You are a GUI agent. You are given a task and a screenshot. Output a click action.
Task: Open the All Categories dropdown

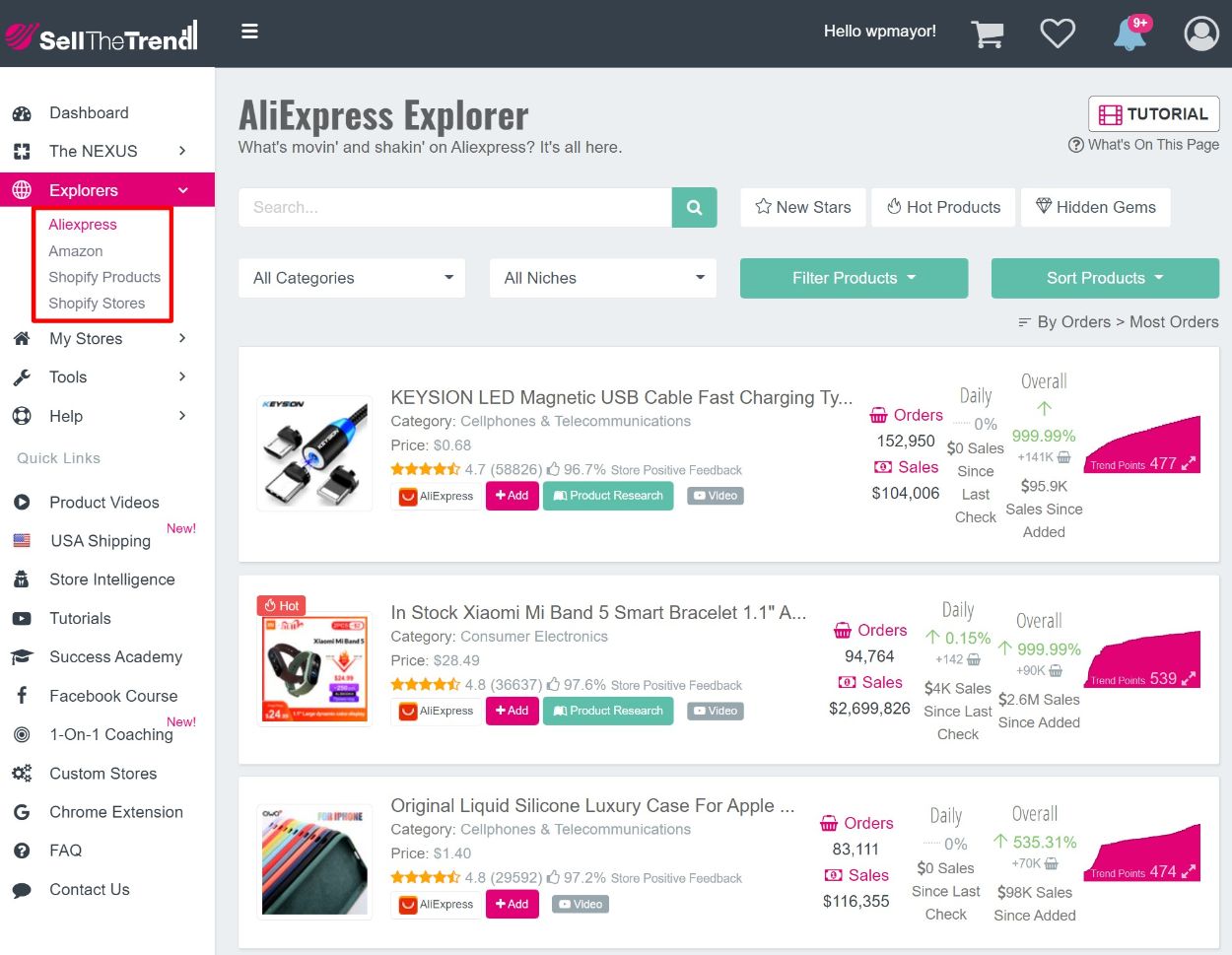click(x=352, y=278)
